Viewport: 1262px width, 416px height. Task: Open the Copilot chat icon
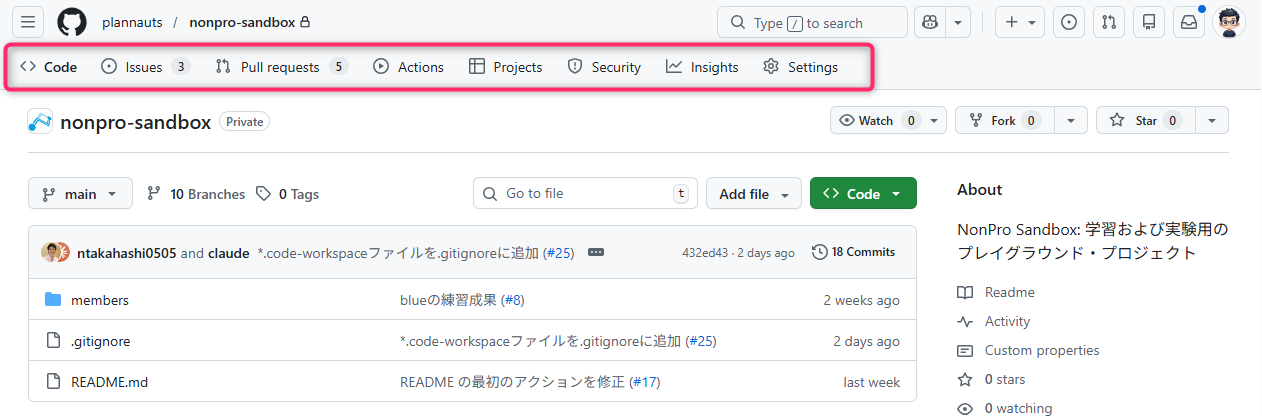(x=930, y=22)
